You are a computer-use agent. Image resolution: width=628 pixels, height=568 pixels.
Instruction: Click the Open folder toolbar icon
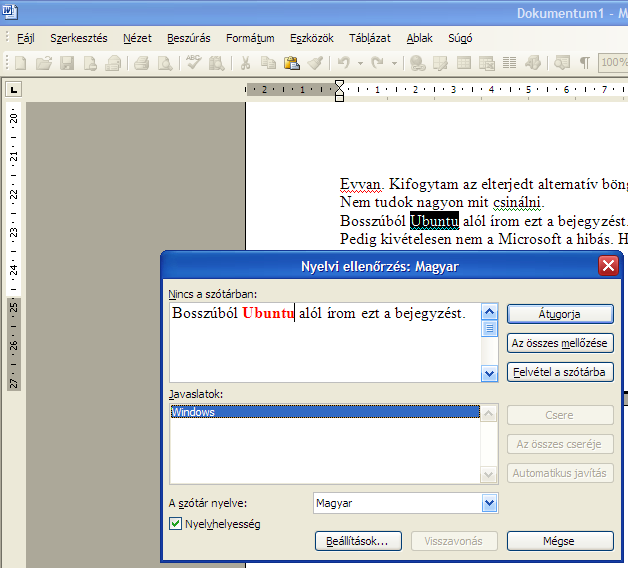click(44, 63)
